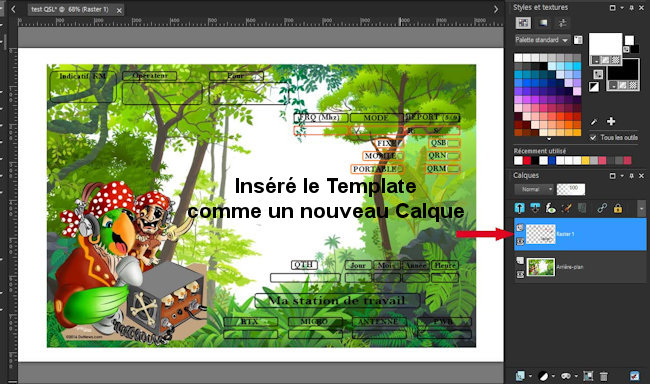Swap foreground and background materials
Viewport: 650px width, 384px height.
click(598, 74)
